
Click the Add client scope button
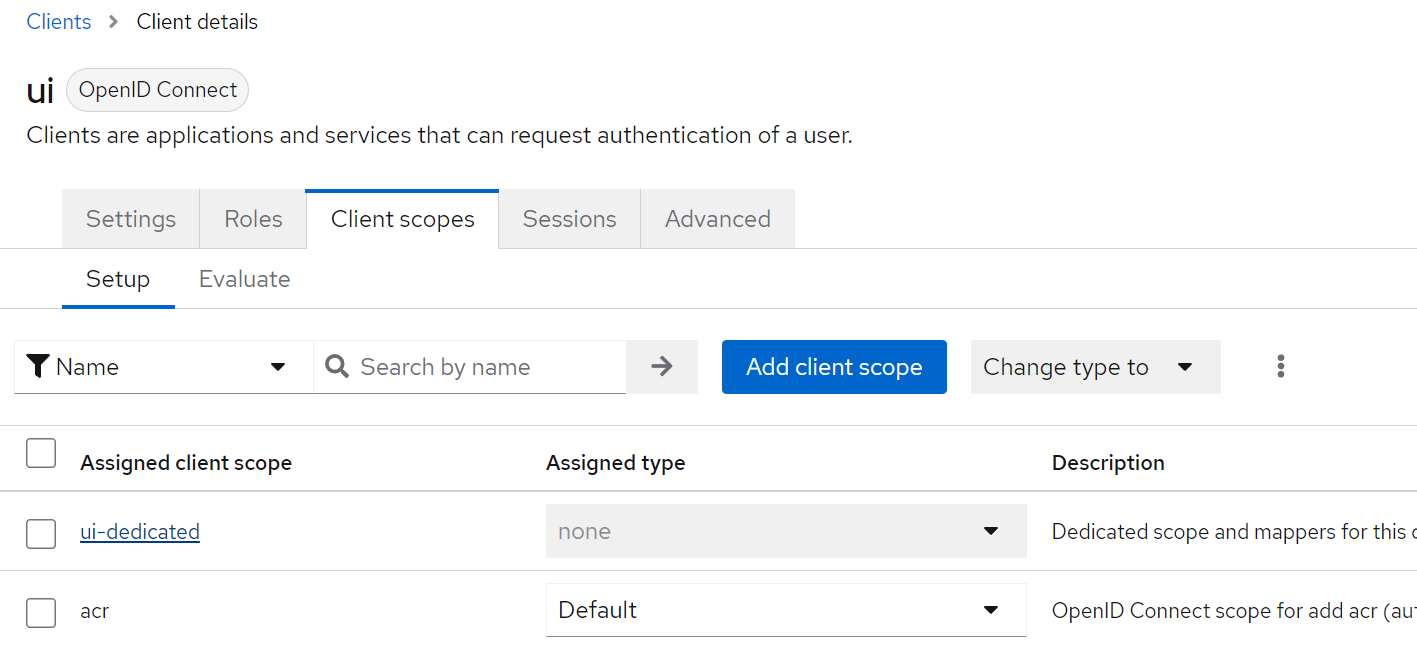(x=834, y=367)
